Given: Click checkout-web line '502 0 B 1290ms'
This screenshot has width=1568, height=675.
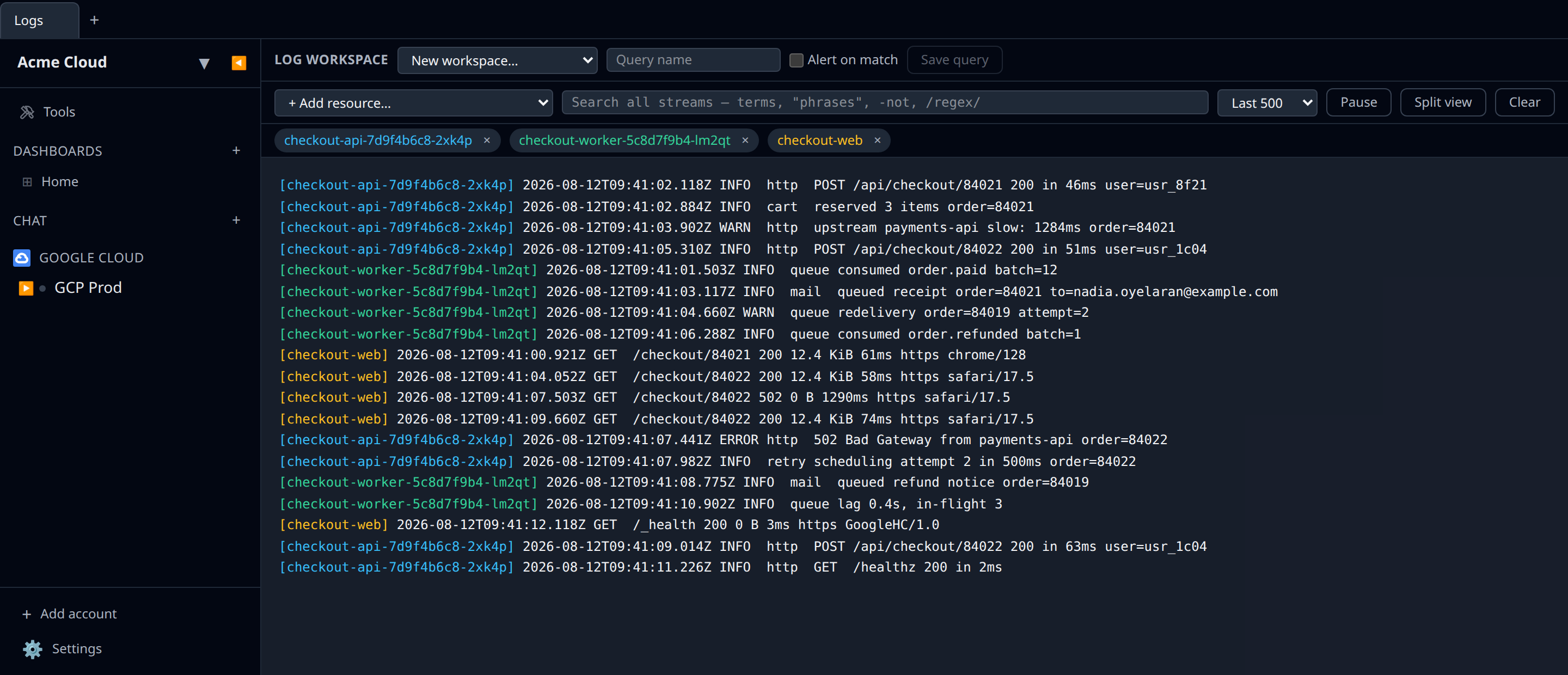Looking at the screenshot, I should (644, 397).
